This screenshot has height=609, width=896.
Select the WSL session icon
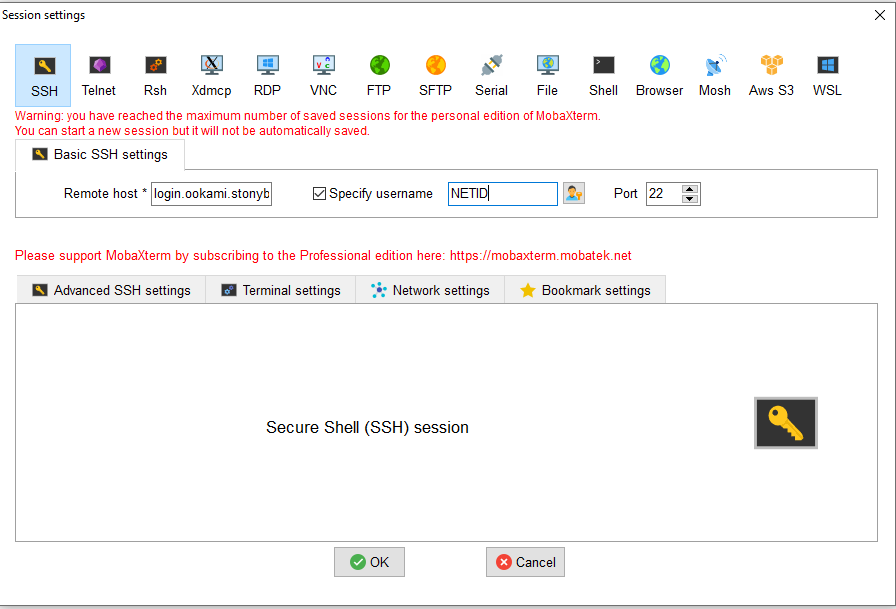coord(827,75)
